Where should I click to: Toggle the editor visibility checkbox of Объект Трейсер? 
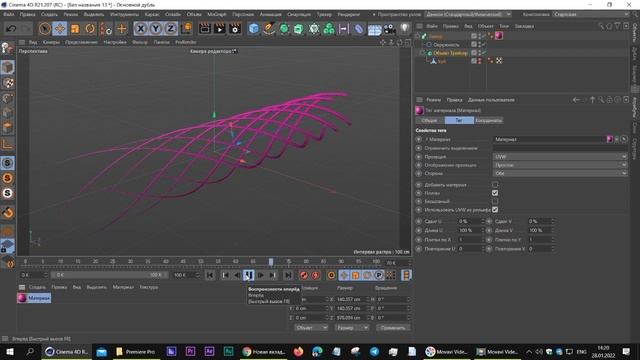click(474, 53)
